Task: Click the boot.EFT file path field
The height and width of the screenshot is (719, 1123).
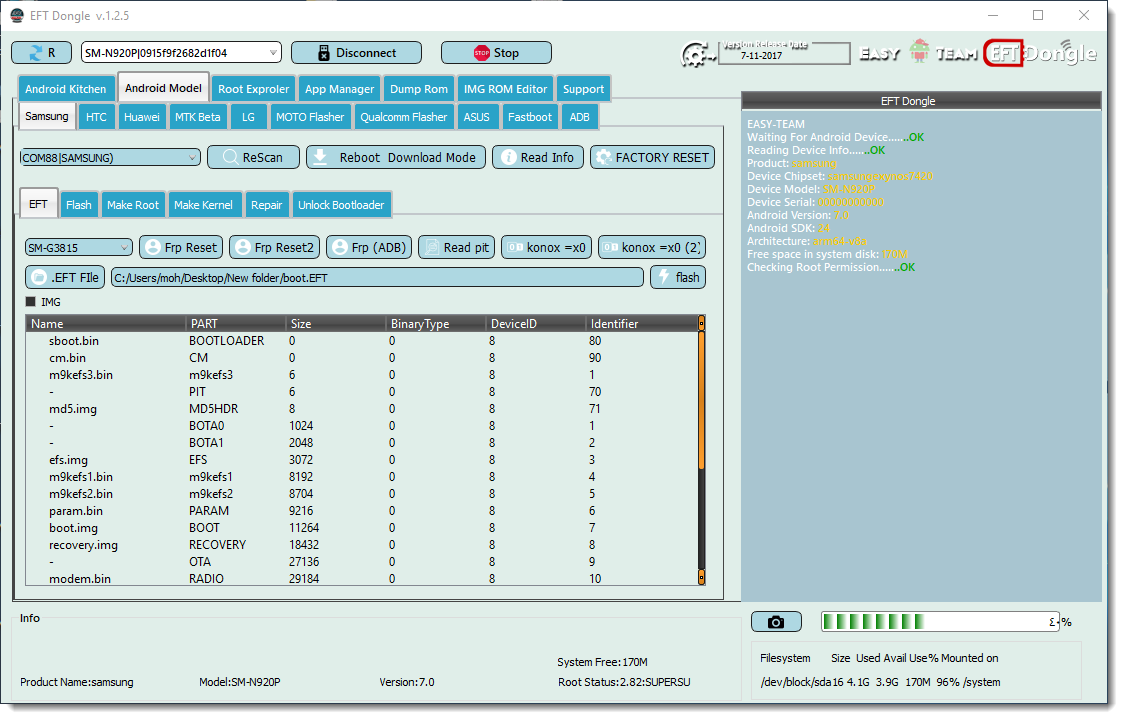Action: click(377, 278)
